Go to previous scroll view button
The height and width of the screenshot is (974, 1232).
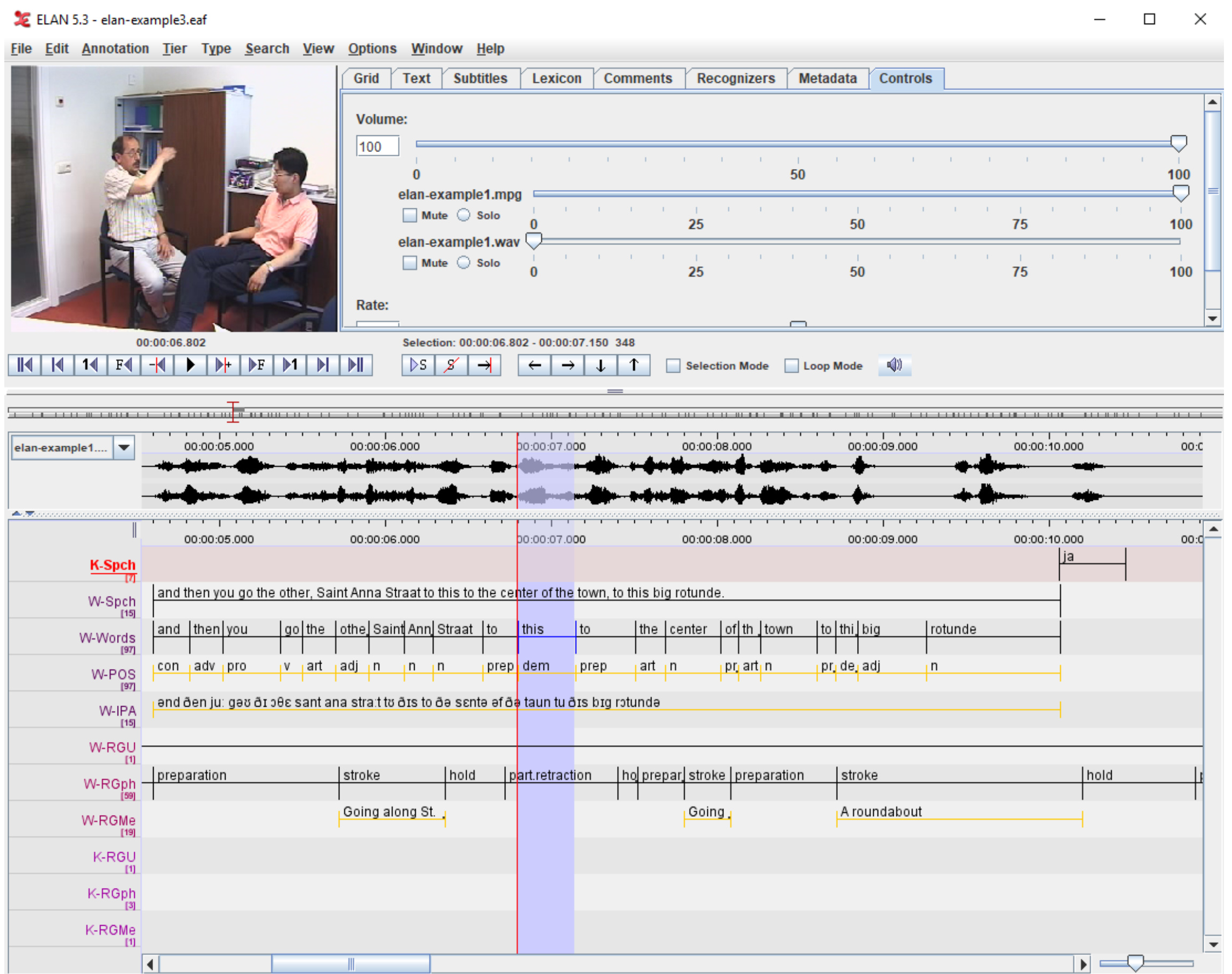[x=57, y=365]
